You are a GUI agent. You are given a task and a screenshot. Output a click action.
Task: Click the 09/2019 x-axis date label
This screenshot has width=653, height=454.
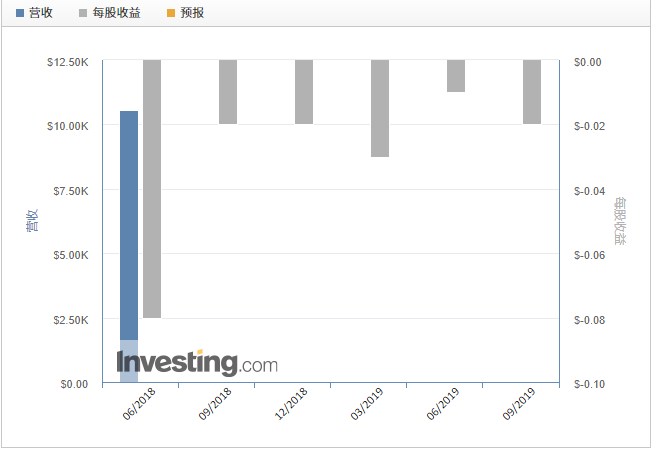click(x=519, y=405)
